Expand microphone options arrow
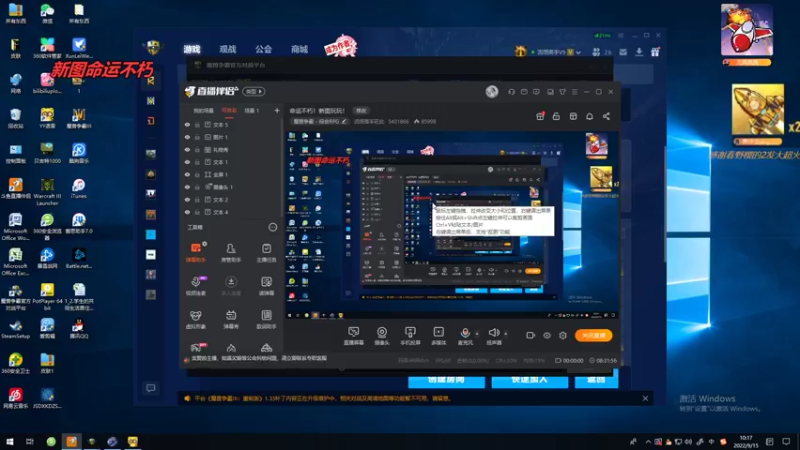The width and height of the screenshot is (800, 450). [477, 334]
